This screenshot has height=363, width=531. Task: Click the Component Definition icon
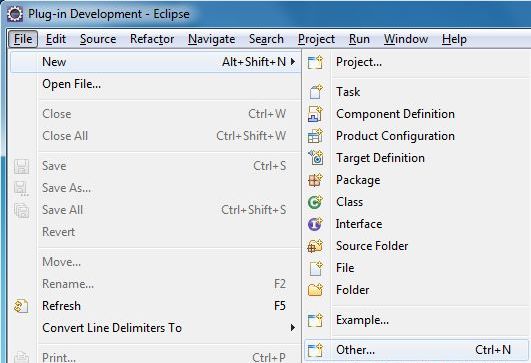(315, 114)
